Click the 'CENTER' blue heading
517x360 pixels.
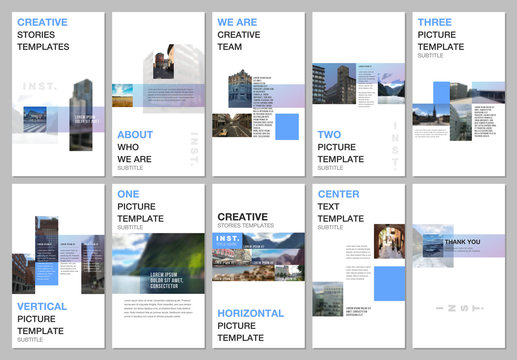[x=338, y=194]
